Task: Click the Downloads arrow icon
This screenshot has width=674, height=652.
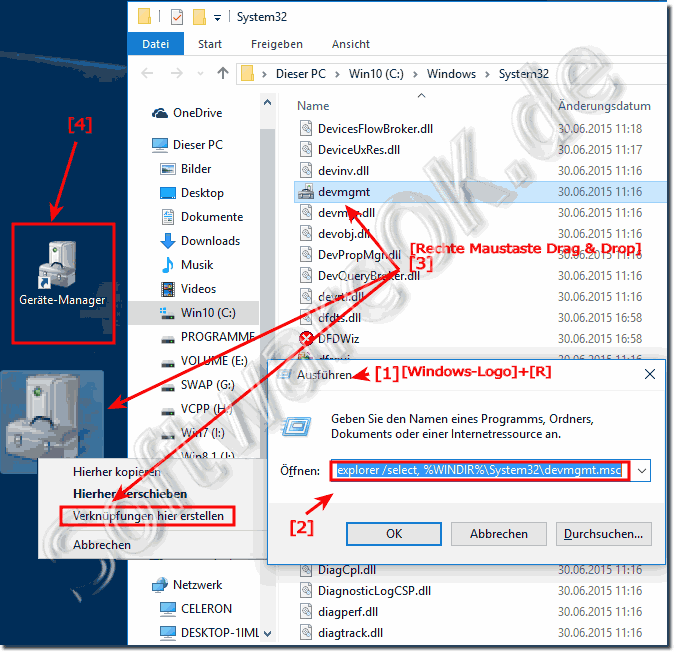Action: pos(168,241)
